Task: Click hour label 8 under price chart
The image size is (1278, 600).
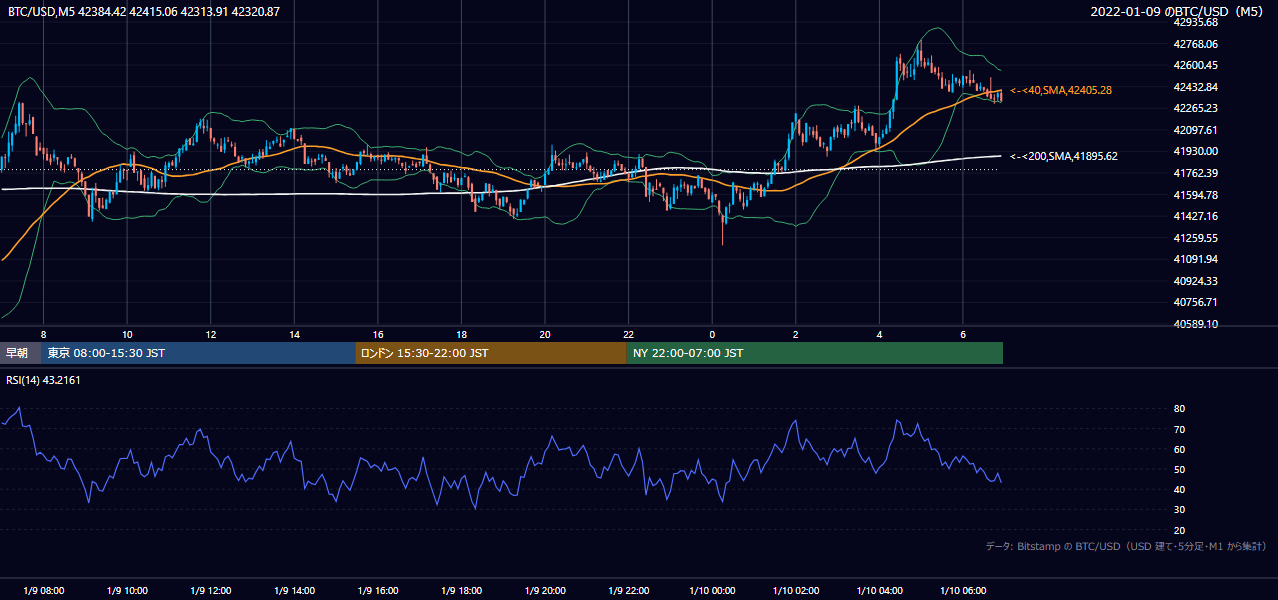Action: pyautogui.click(x=43, y=334)
